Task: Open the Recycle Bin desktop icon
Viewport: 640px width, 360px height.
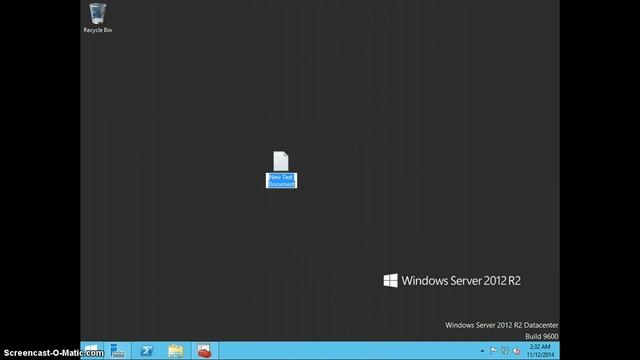Action: pyautogui.click(x=98, y=18)
